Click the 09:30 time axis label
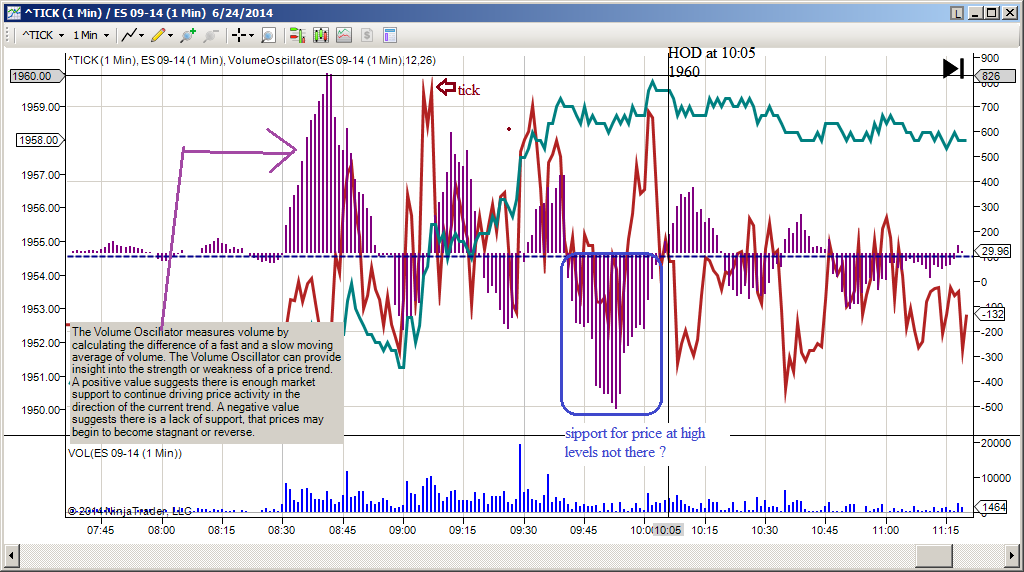Screen dimensions: 1024x572 pyautogui.click(x=523, y=530)
